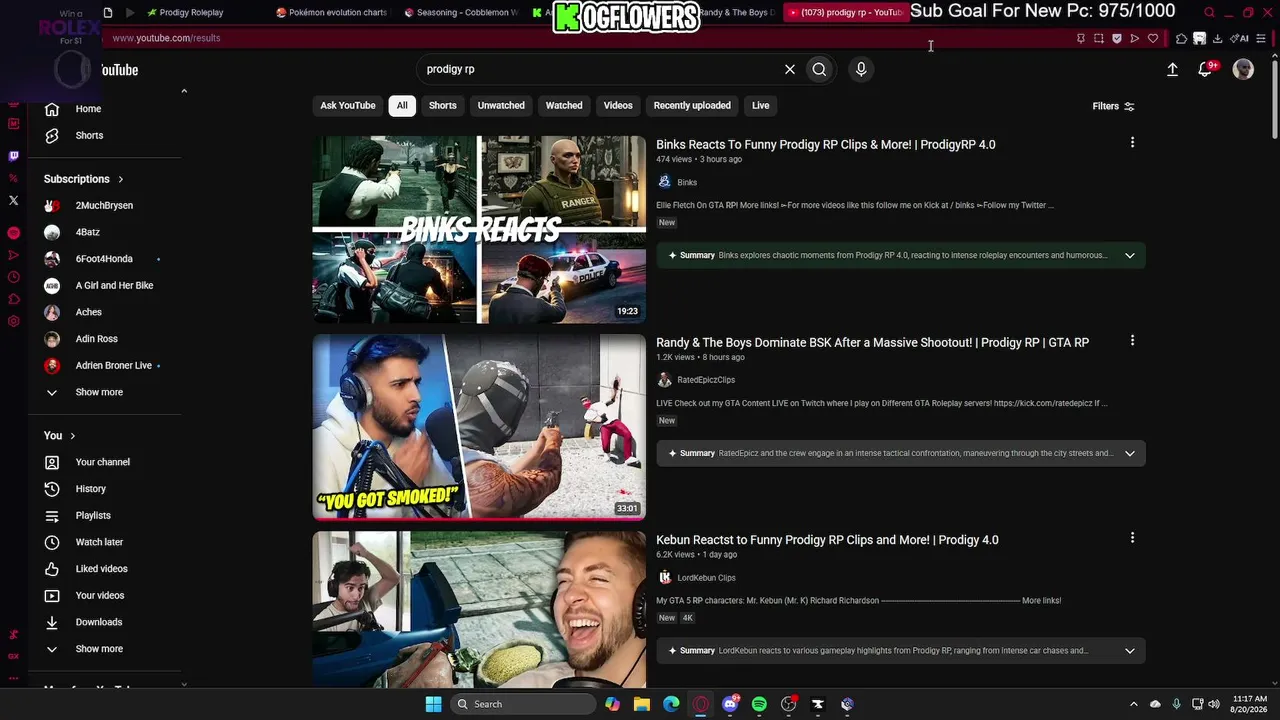Open browser downloads icon in the toolbar

tap(1217, 38)
